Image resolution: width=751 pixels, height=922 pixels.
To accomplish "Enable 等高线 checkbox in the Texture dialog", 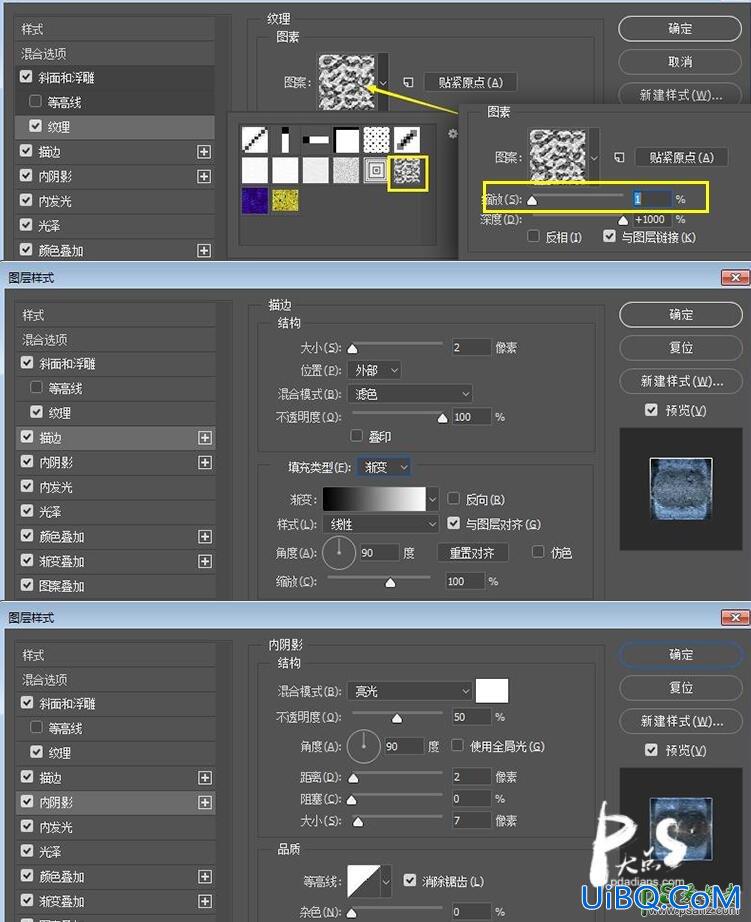I will (35, 101).
